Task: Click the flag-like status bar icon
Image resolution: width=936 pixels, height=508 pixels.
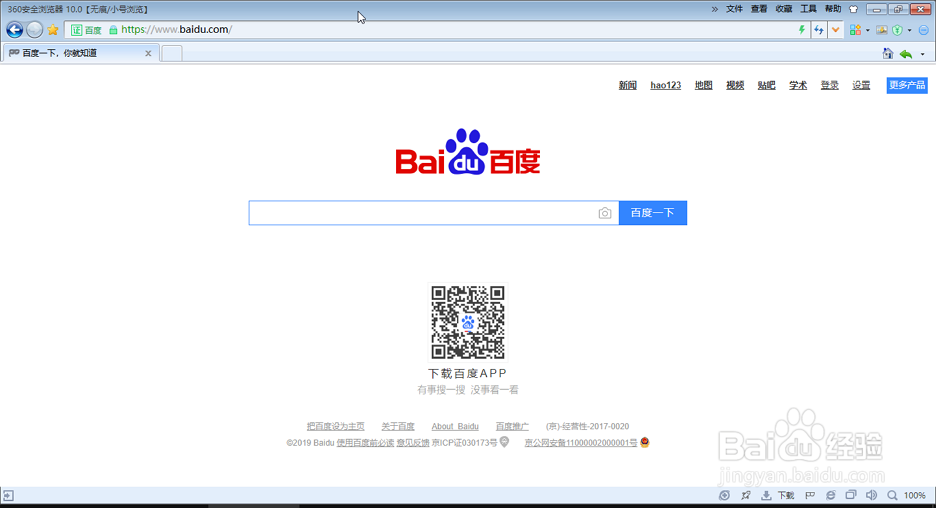Action: click(810, 495)
